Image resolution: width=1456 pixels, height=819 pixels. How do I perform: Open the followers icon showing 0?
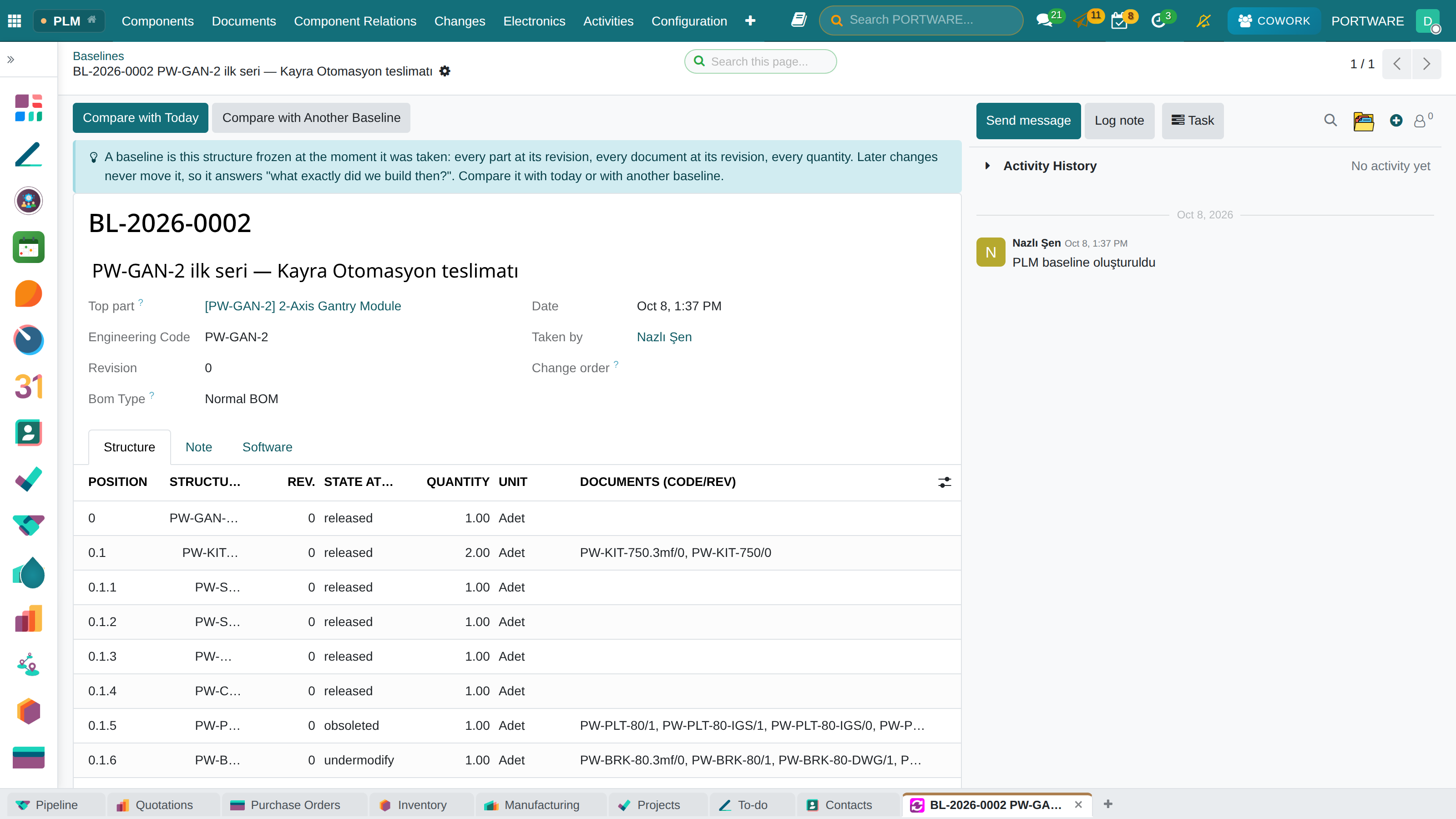tap(1423, 120)
